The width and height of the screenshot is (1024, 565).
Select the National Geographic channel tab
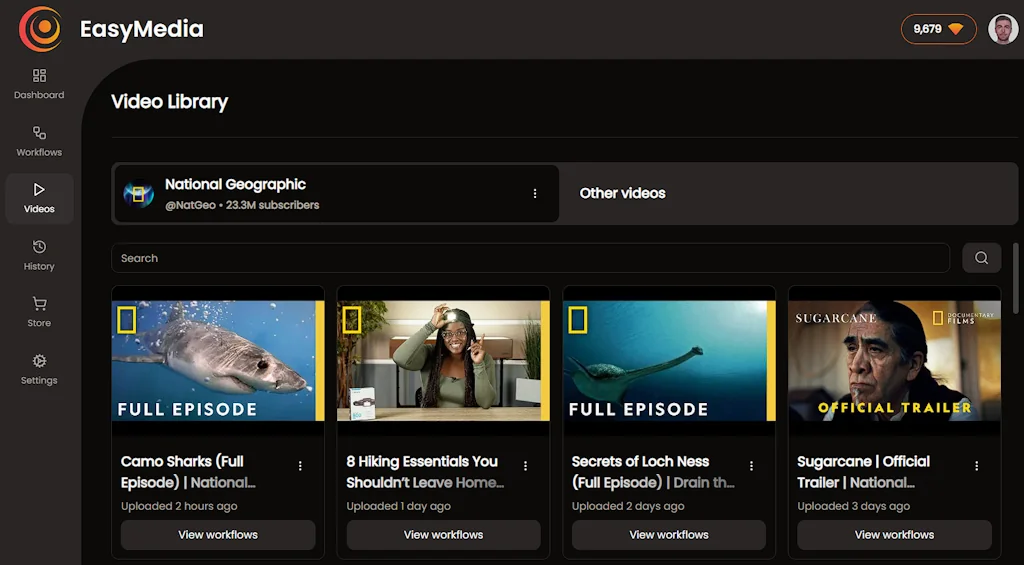[x=336, y=193]
